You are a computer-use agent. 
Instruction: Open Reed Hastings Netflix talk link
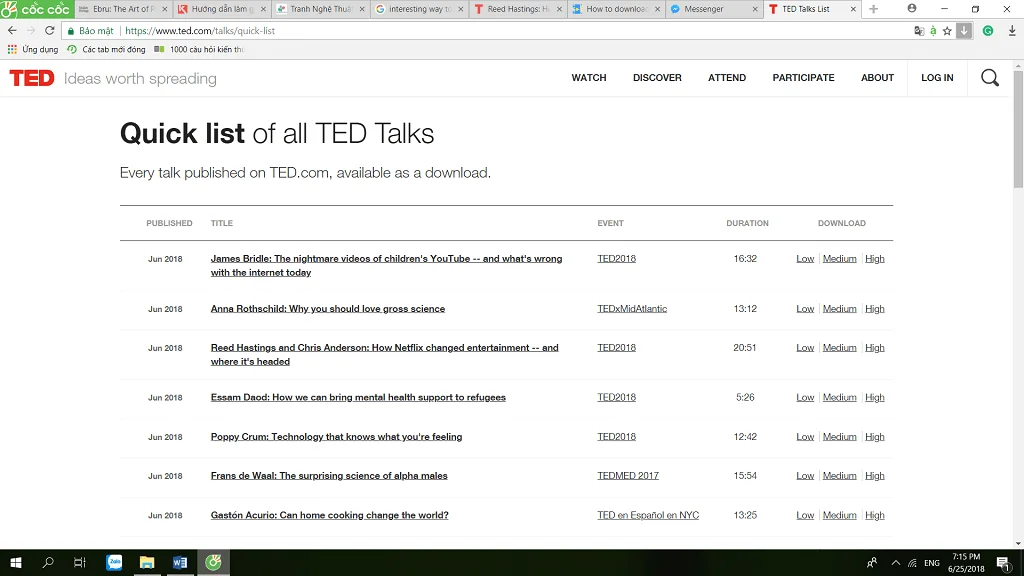[x=384, y=355]
